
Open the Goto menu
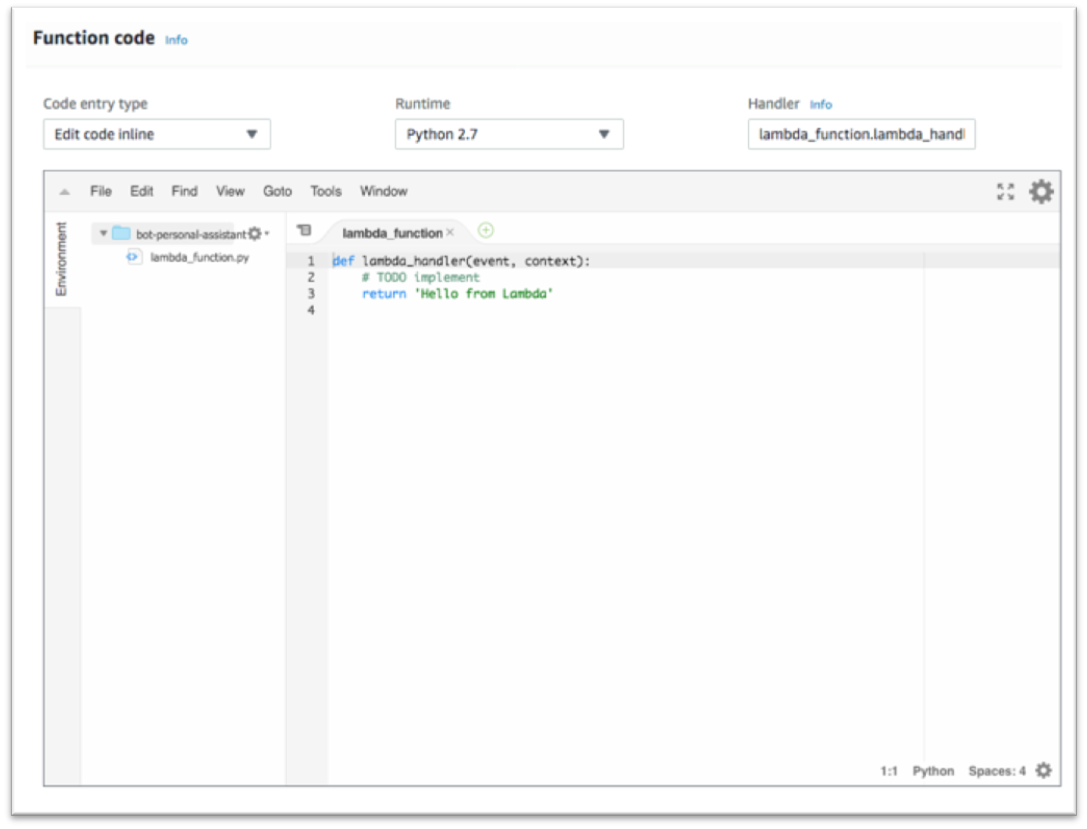click(277, 191)
